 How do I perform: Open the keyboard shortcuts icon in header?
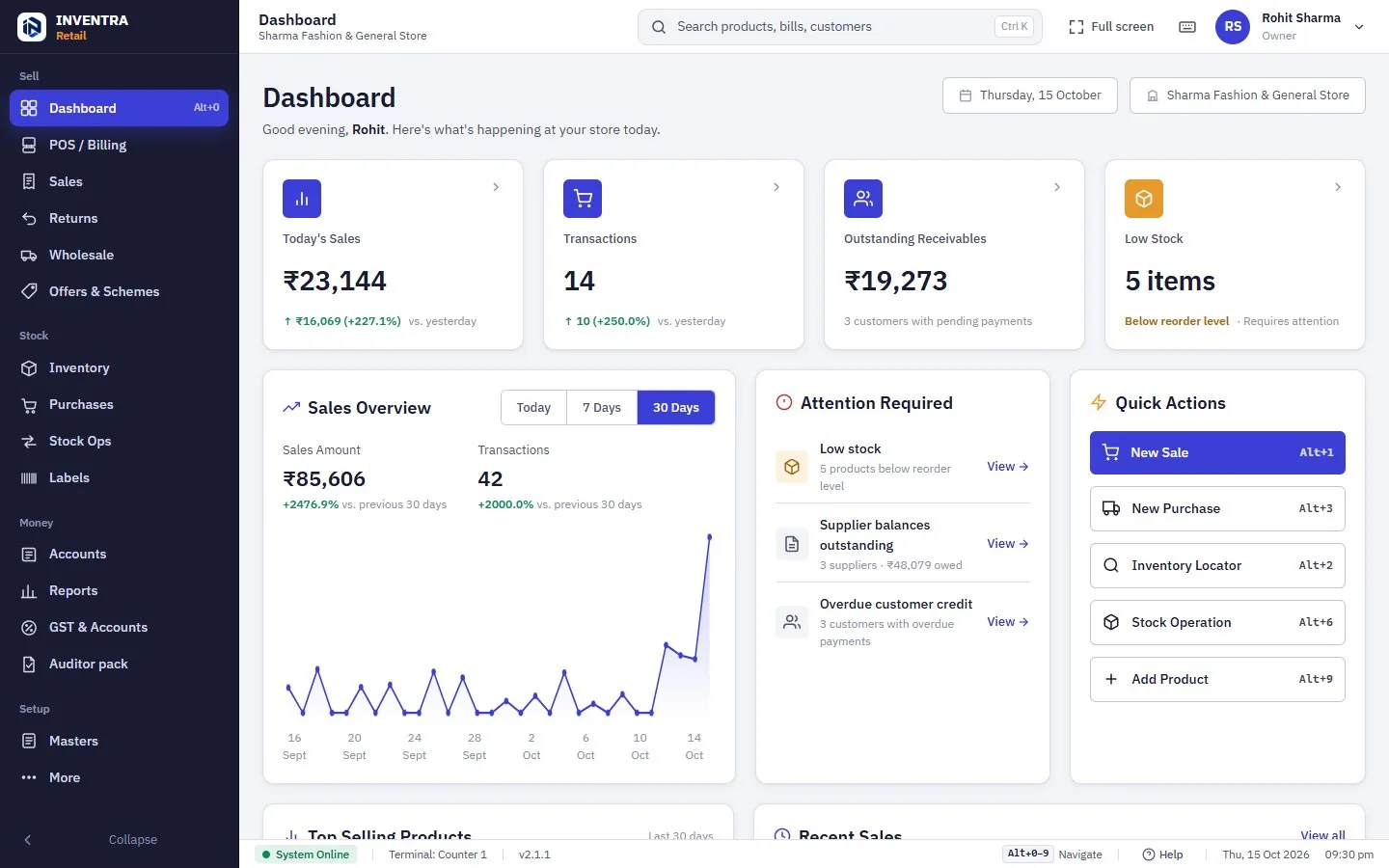click(1187, 27)
